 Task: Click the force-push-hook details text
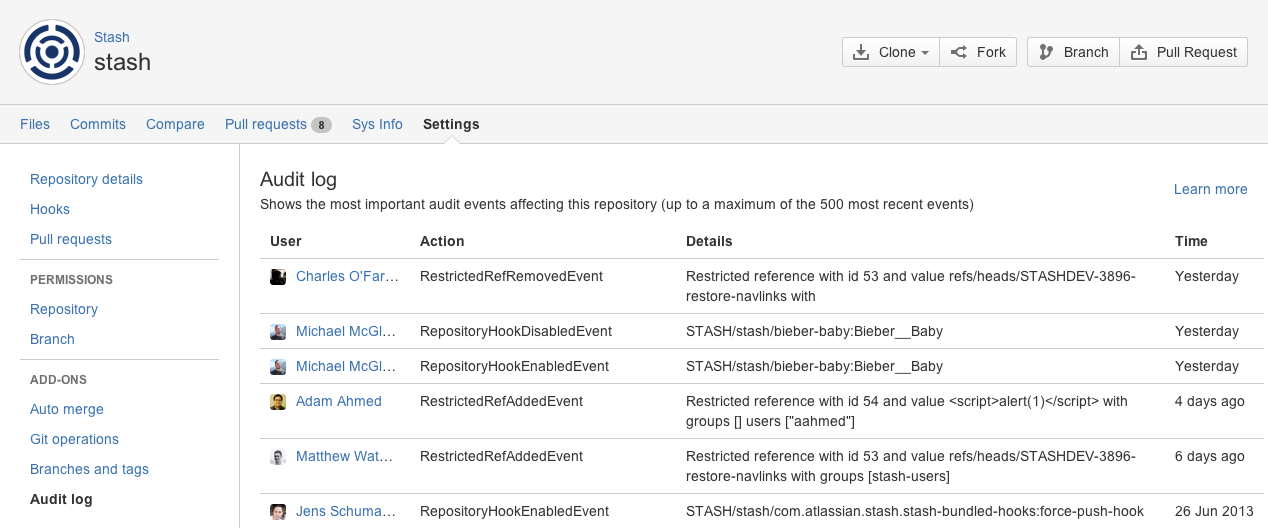click(x=915, y=511)
